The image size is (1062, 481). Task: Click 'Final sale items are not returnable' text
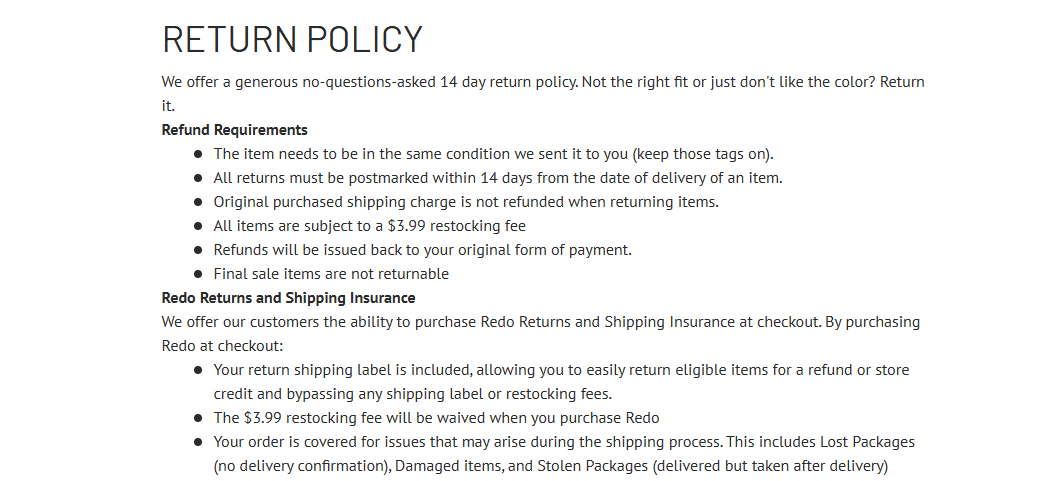click(x=331, y=274)
